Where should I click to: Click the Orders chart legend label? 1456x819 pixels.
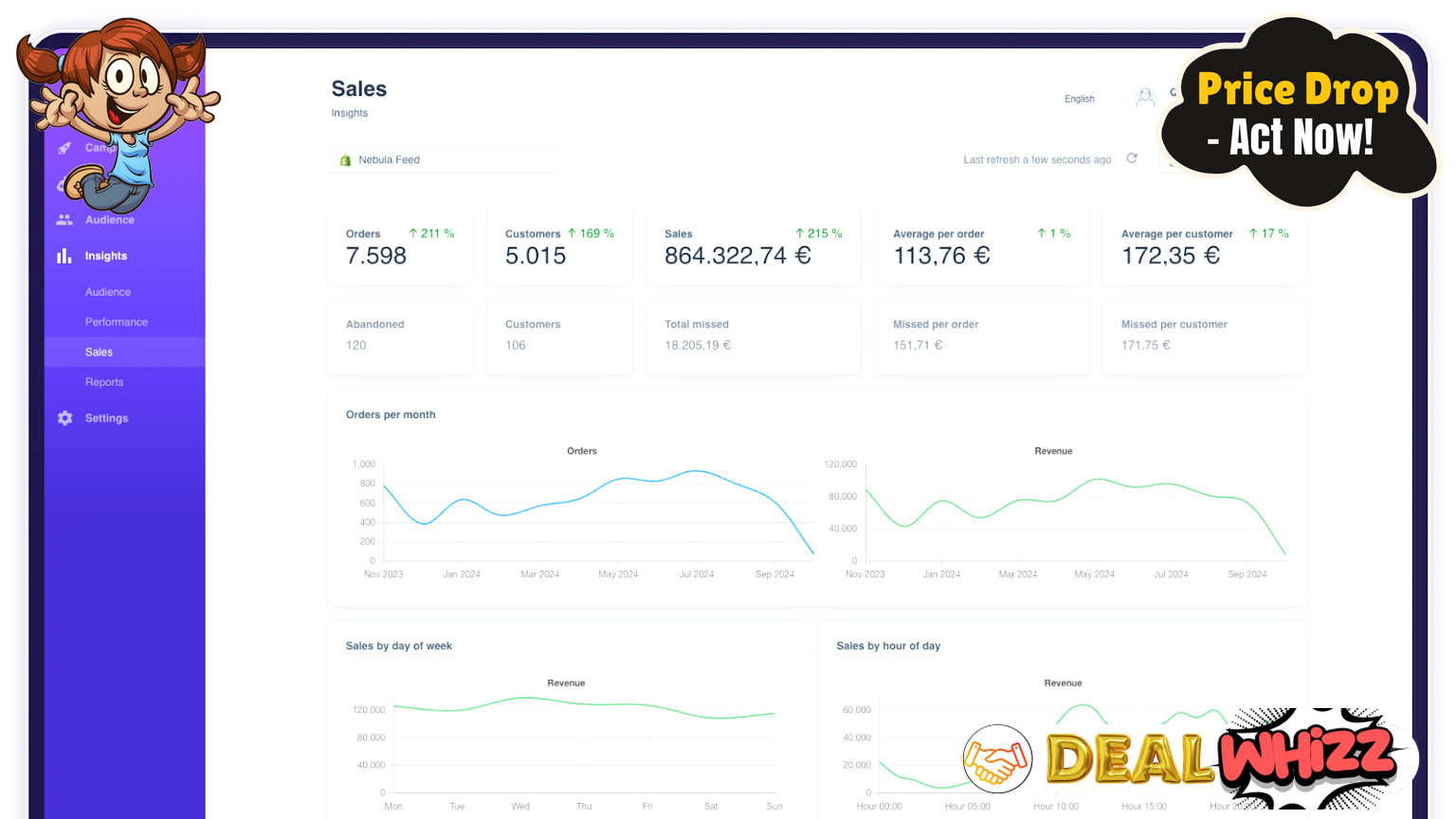582,451
